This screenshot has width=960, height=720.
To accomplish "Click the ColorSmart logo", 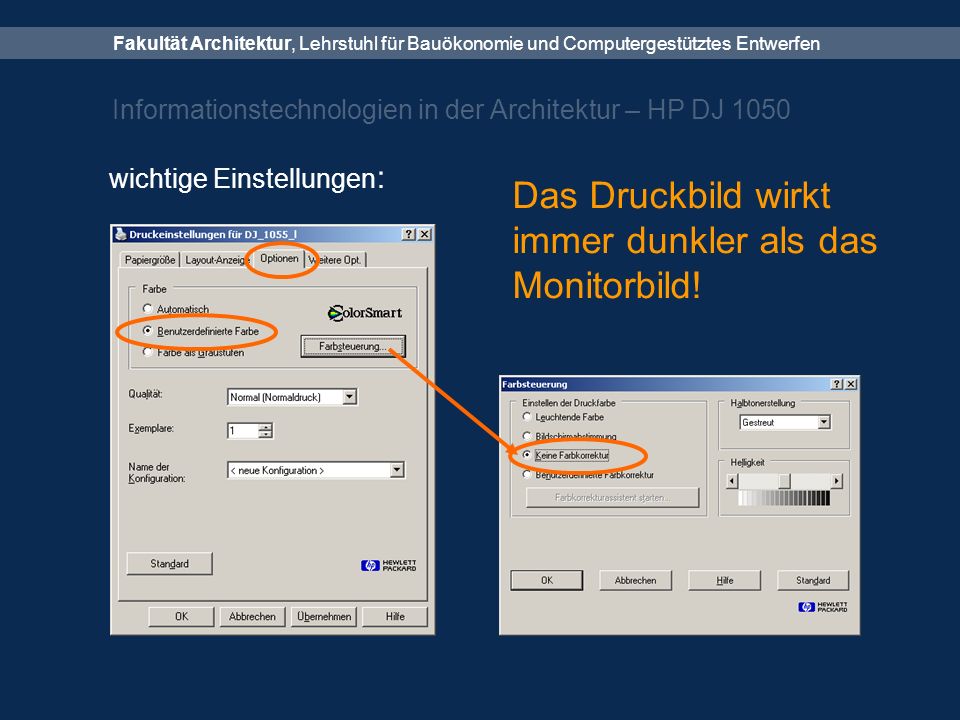I will [x=365, y=313].
